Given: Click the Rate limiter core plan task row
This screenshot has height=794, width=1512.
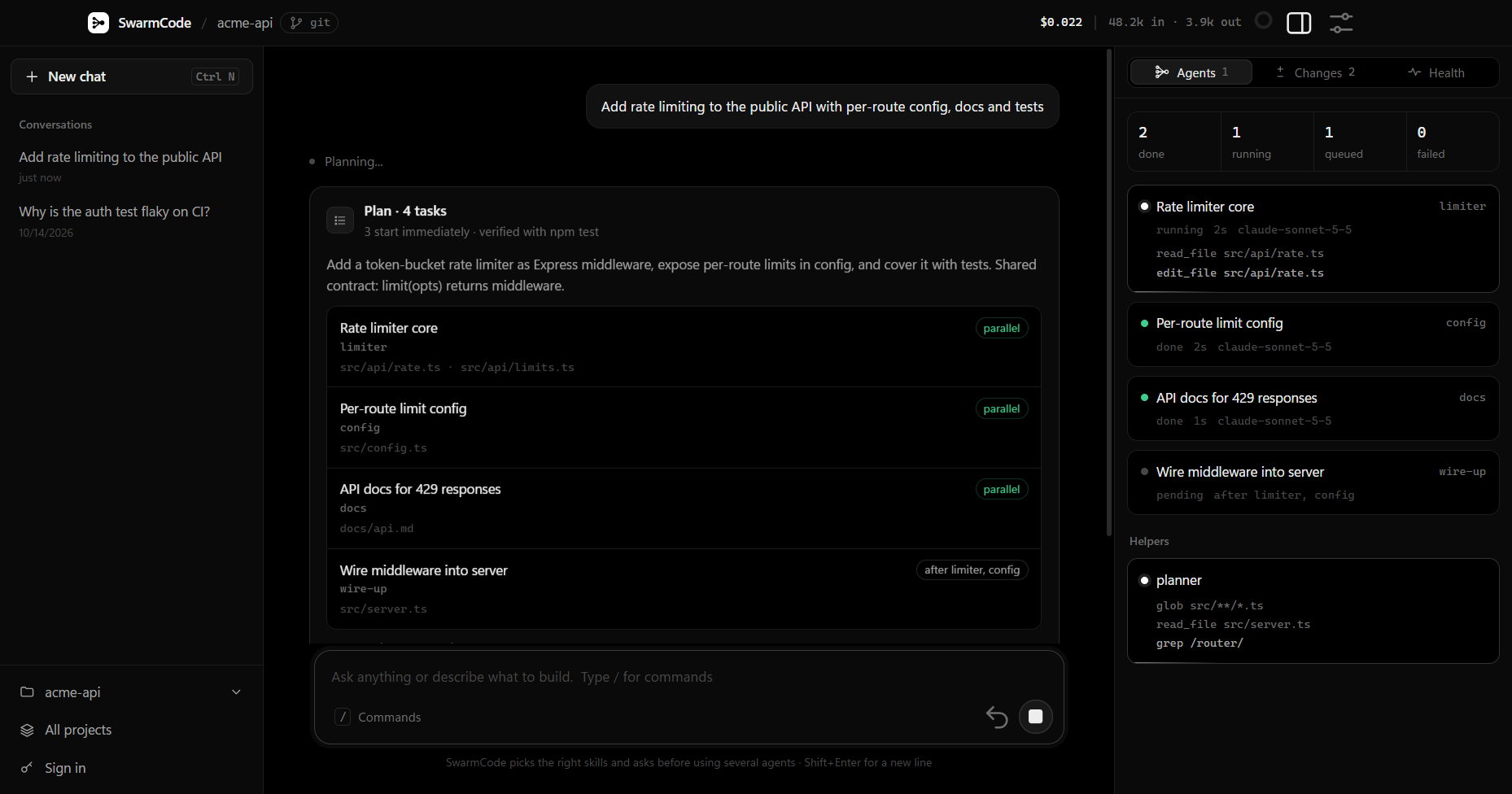Looking at the screenshot, I should (x=684, y=347).
